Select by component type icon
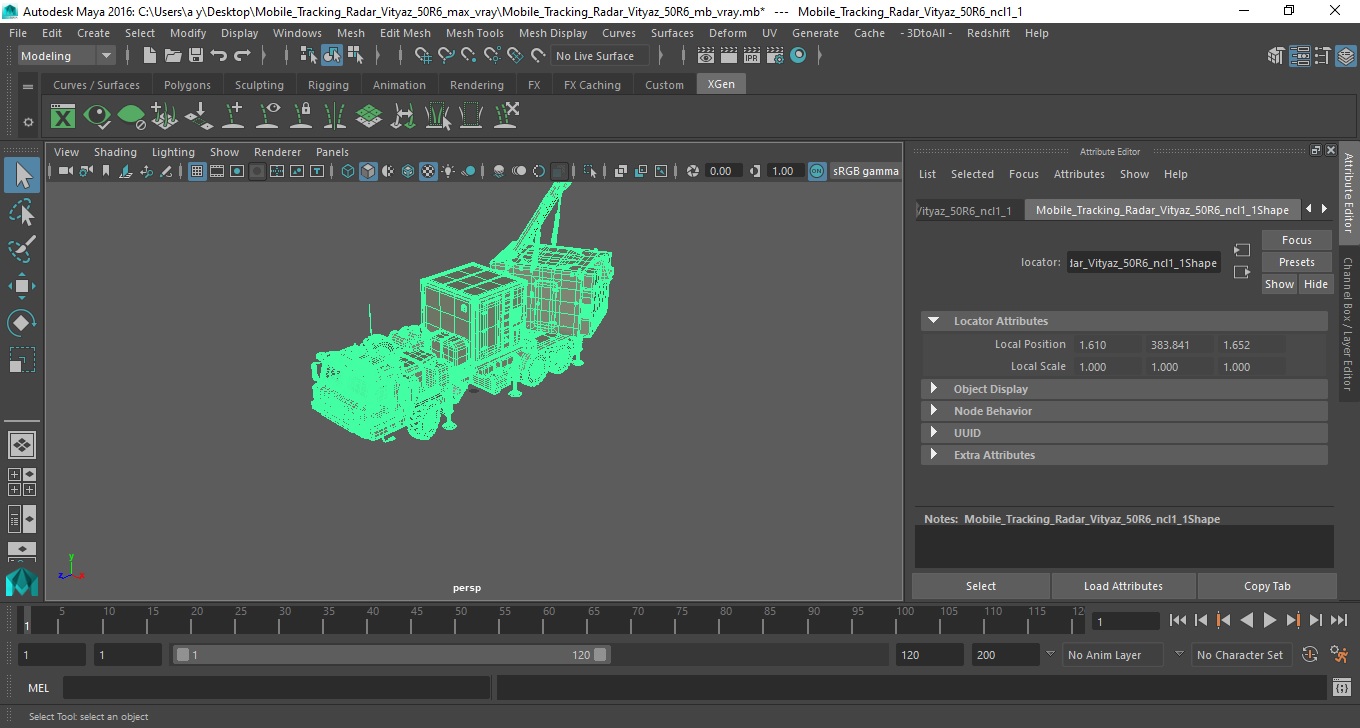This screenshot has width=1360, height=728. (x=355, y=56)
